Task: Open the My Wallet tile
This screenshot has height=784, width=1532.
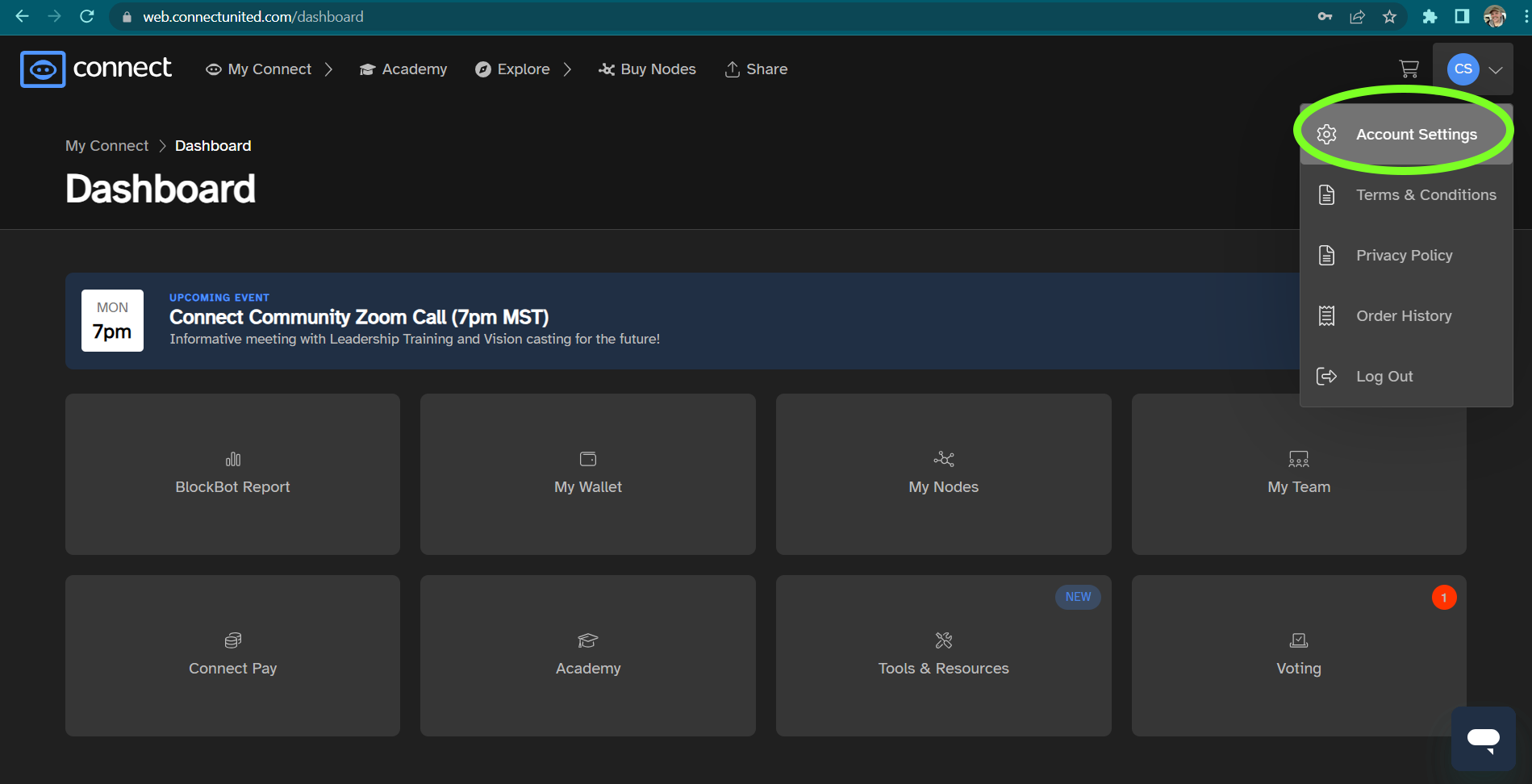Action: point(588,474)
